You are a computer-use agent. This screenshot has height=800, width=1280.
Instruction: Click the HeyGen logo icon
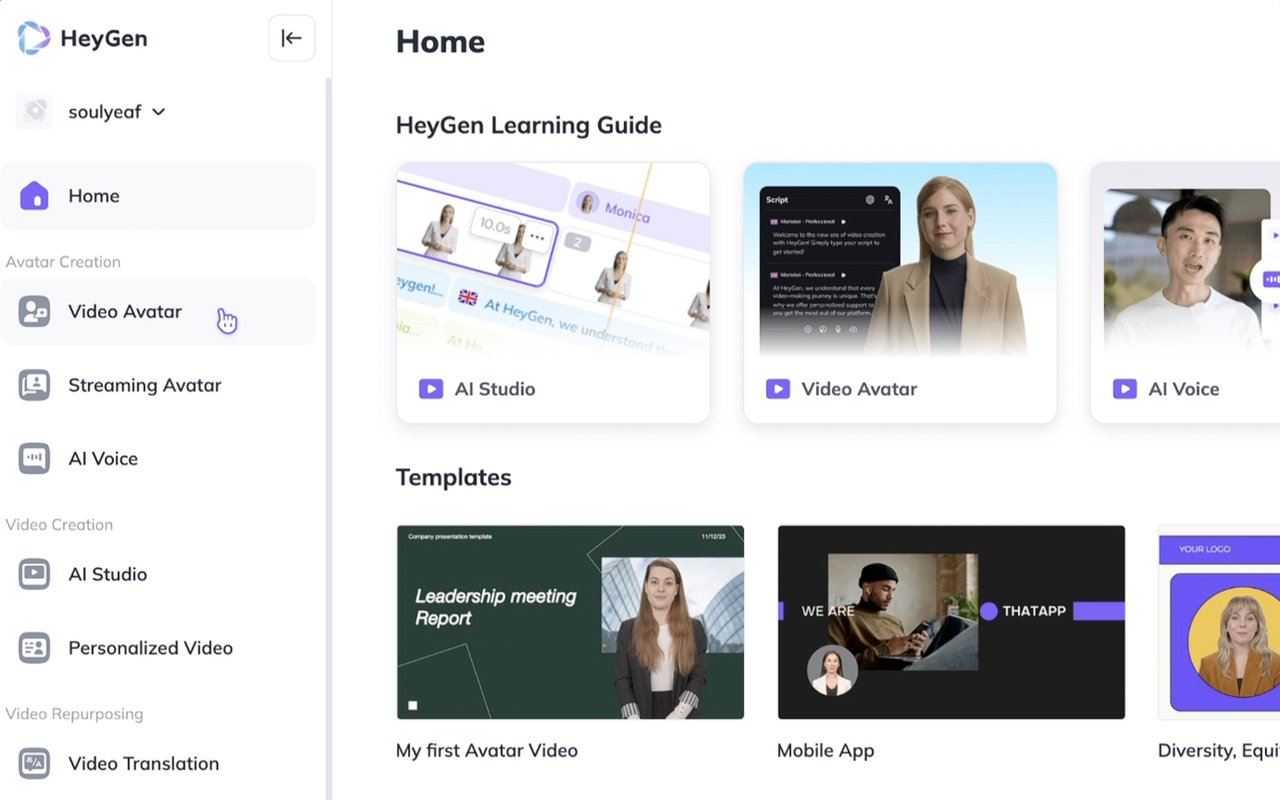click(34, 39)
